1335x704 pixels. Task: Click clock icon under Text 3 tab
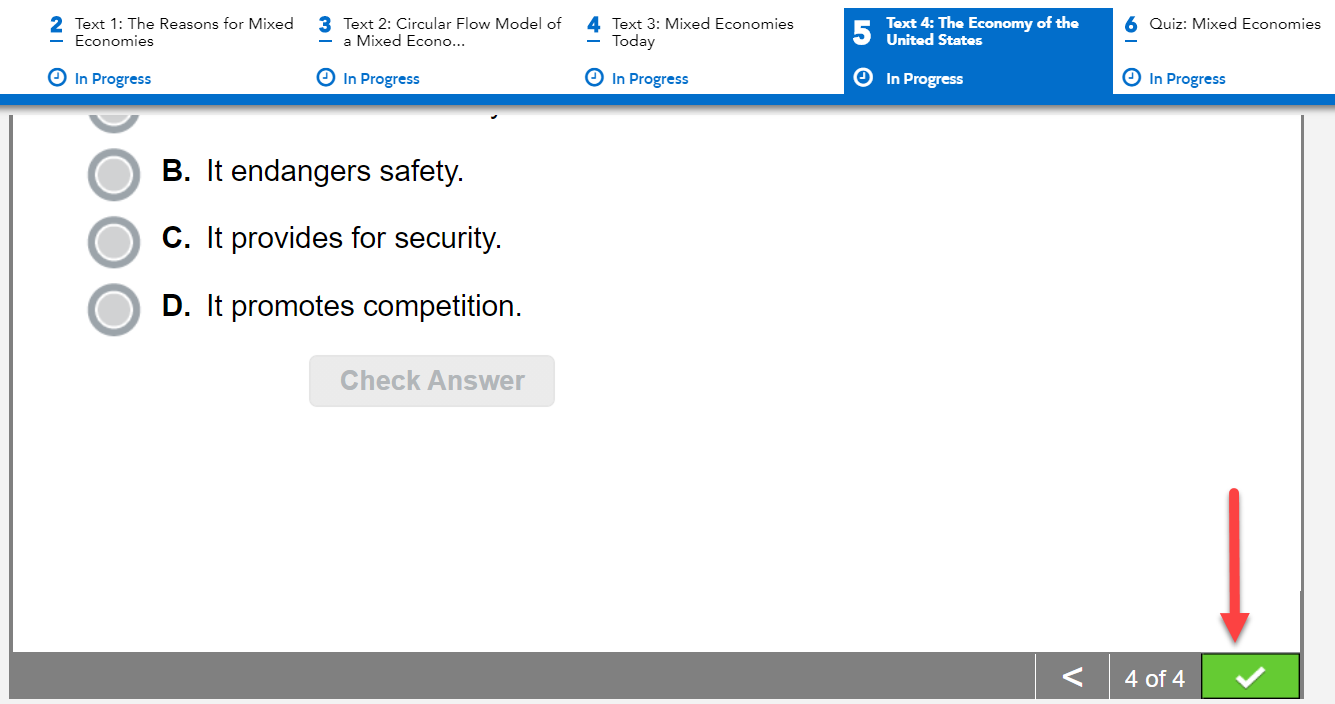pyautogui.click(x=594, y=78)
